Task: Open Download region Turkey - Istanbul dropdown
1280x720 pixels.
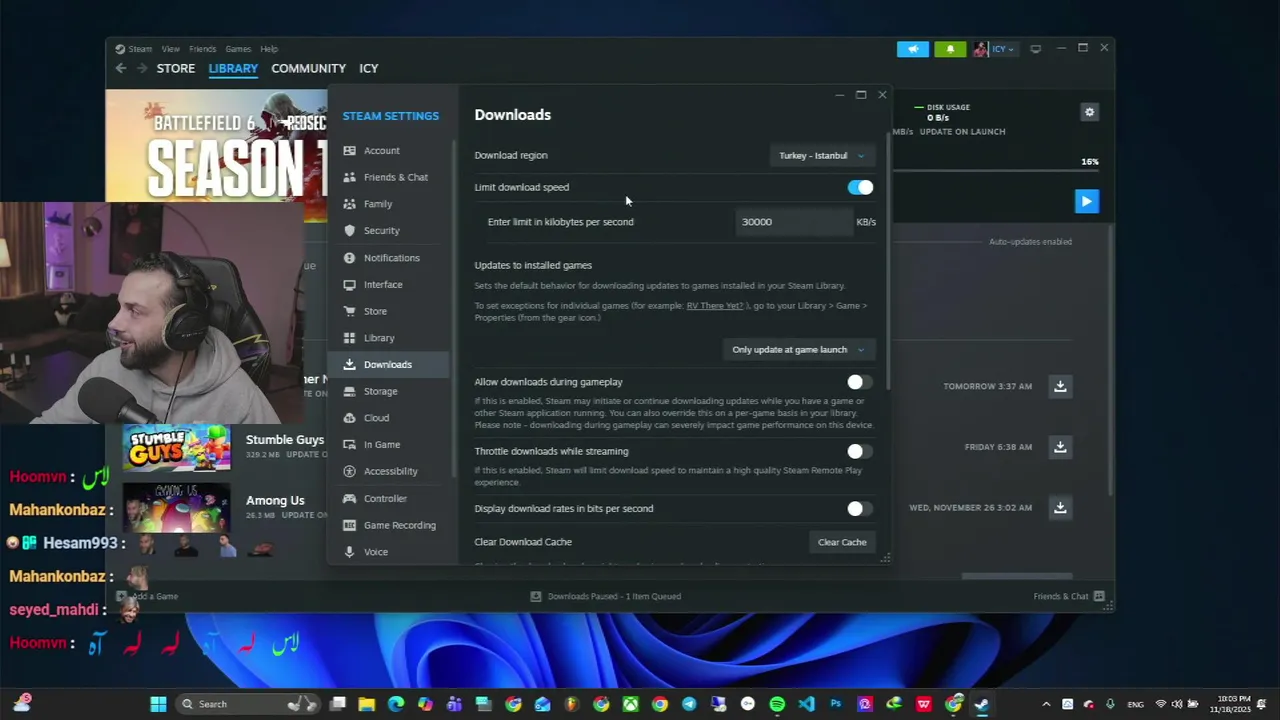Action: [x=822, y=156]
